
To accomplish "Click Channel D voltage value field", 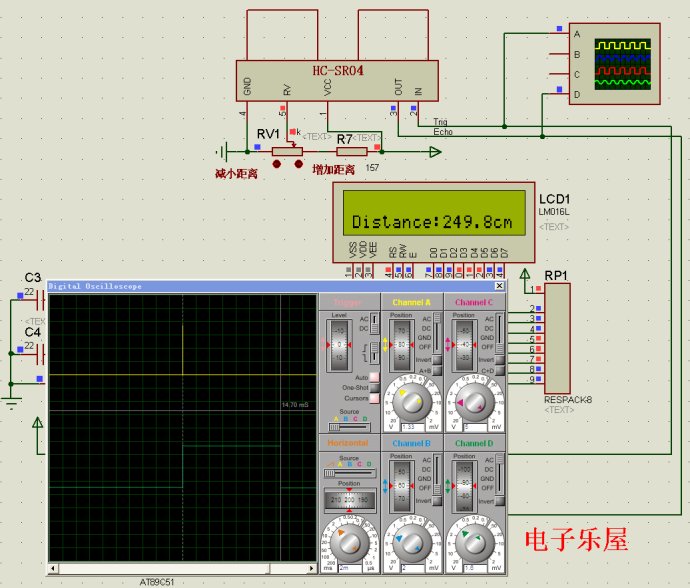I will point(475,568).
